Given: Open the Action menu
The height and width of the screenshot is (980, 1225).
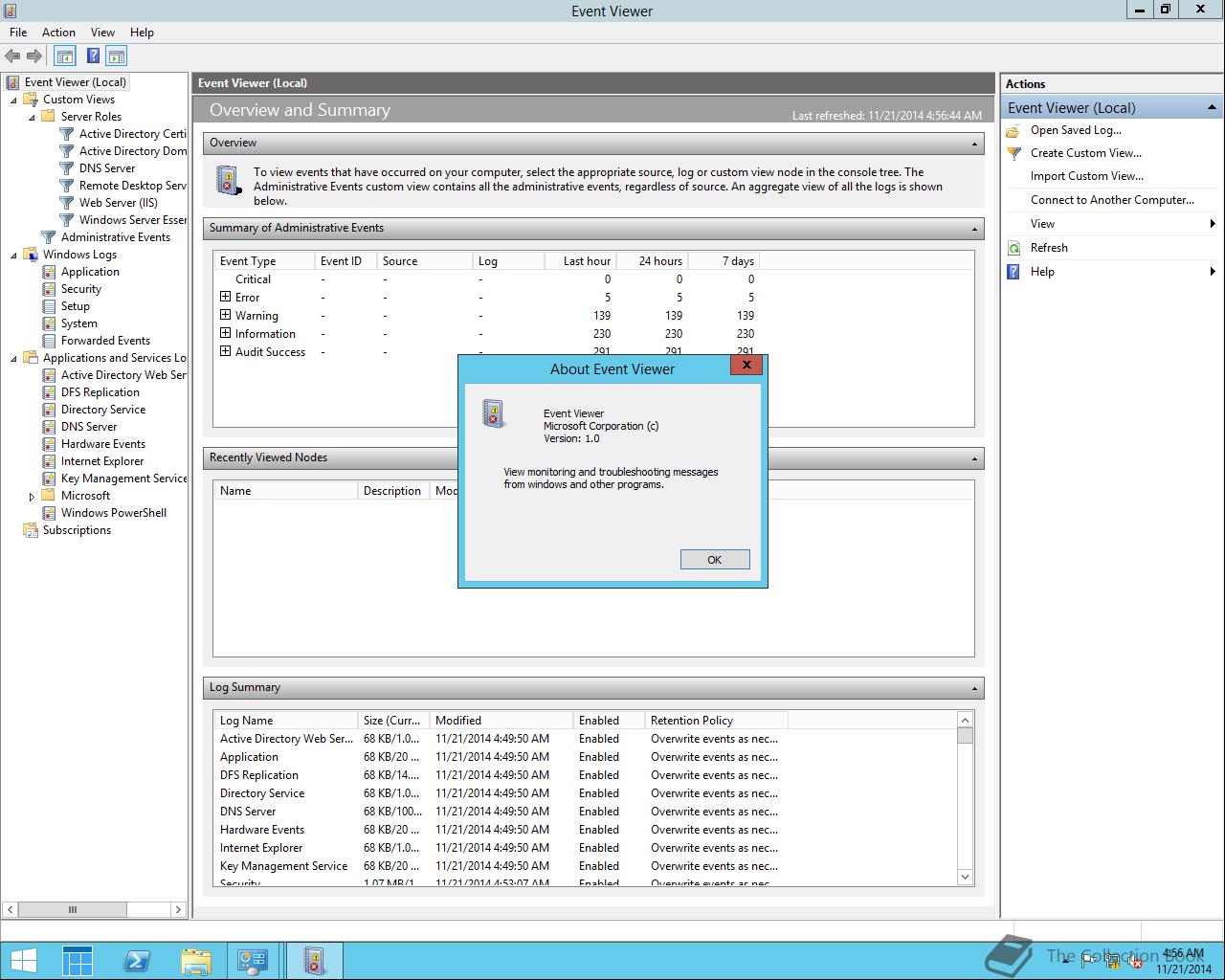Looking at the screenshot, I should pyautogui.click(x=58, y=33).
